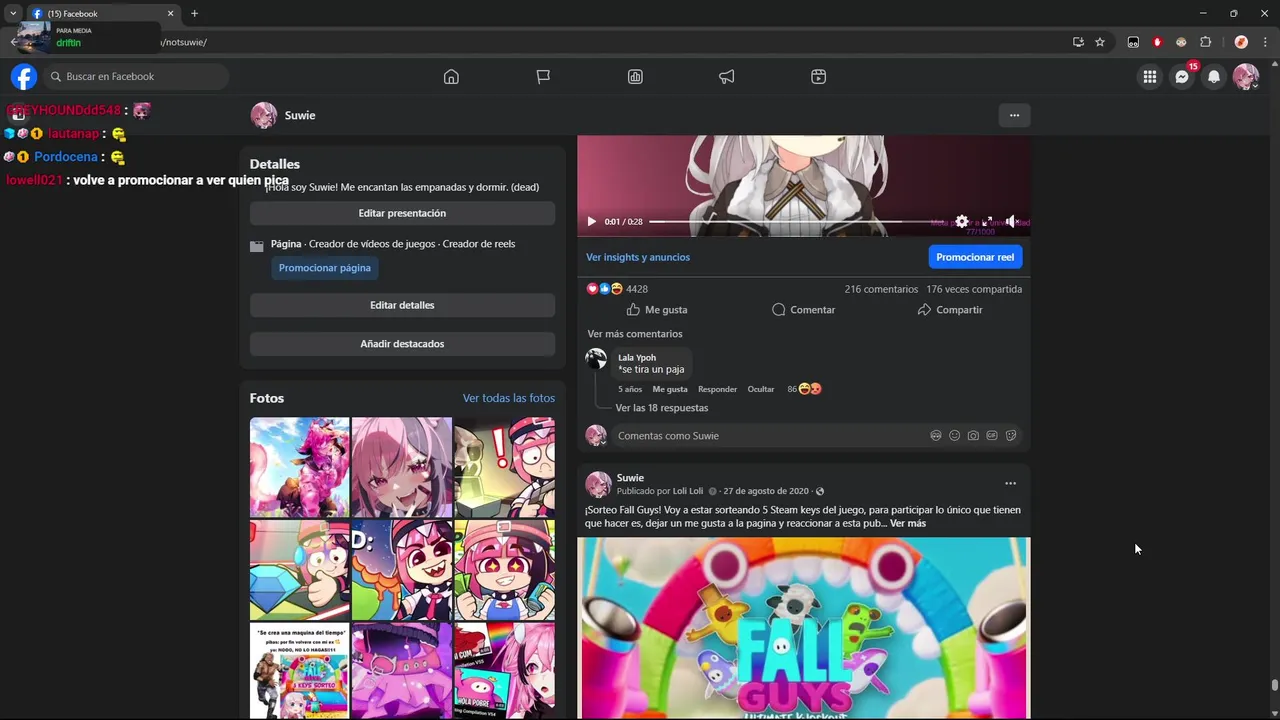Open the Fall Guys post options menu
Viewport: 1280px width, 720px height.
pyautogui.click(x=1010, y=484)
